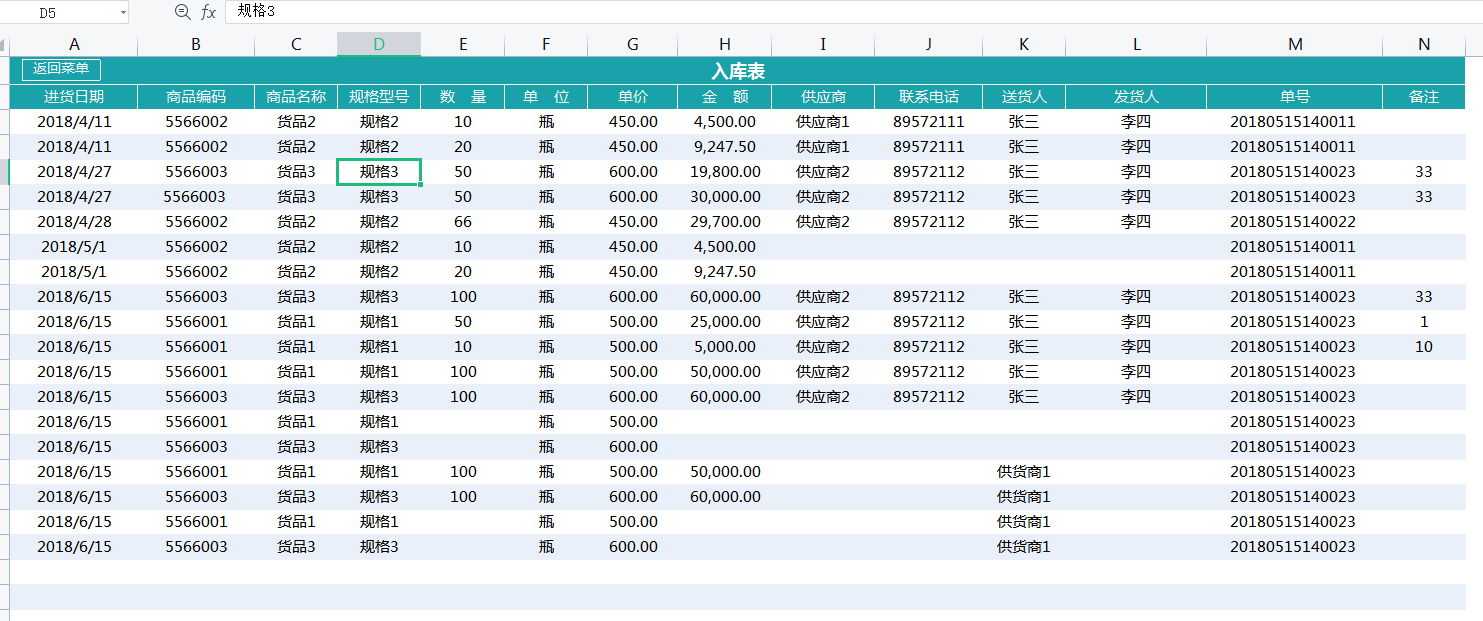Click the 备注 cell containing 1
Viewport: 1483px width, 621px height.
pos(1424,322)
